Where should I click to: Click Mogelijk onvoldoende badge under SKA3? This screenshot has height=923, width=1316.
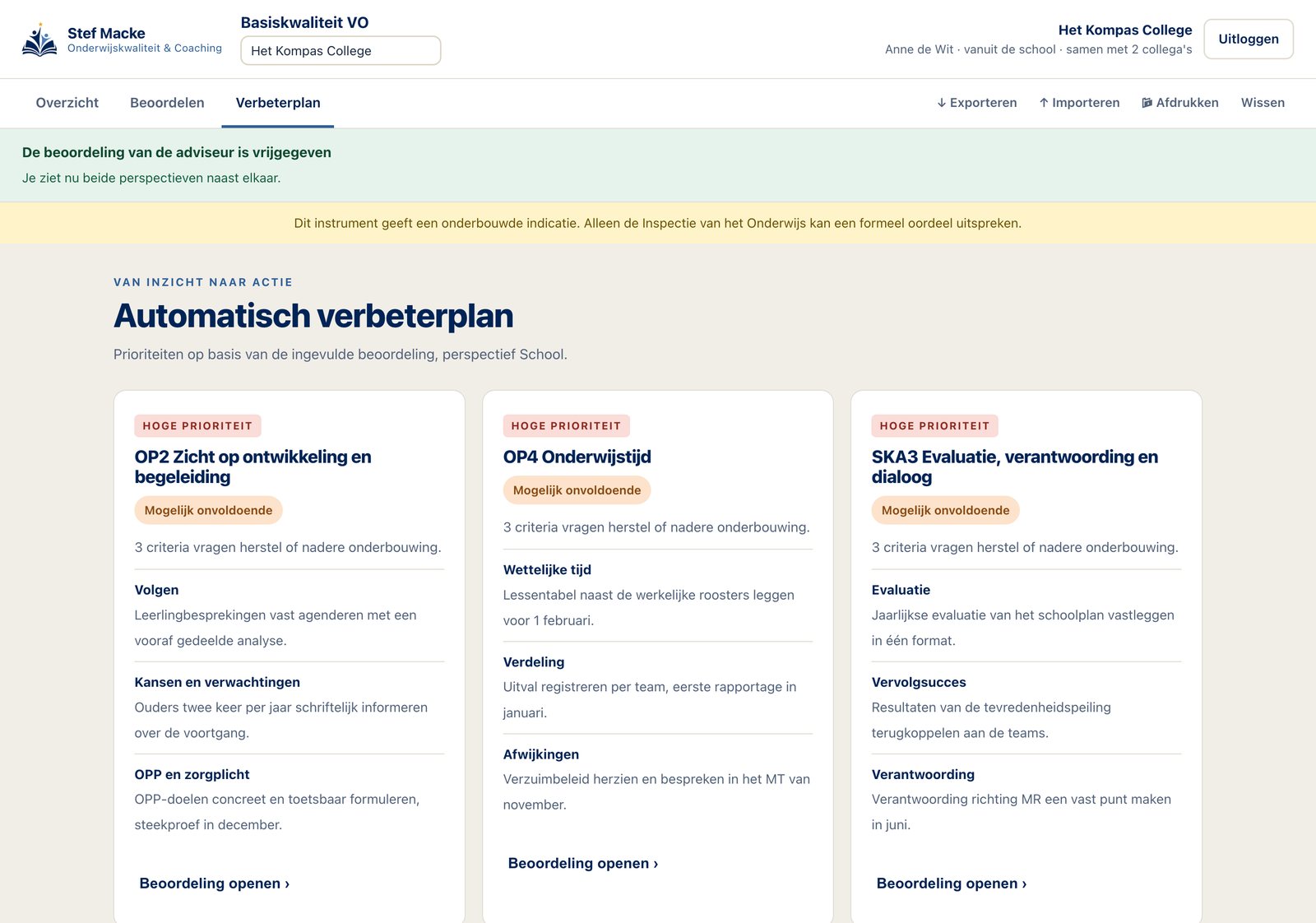[945, 510]
